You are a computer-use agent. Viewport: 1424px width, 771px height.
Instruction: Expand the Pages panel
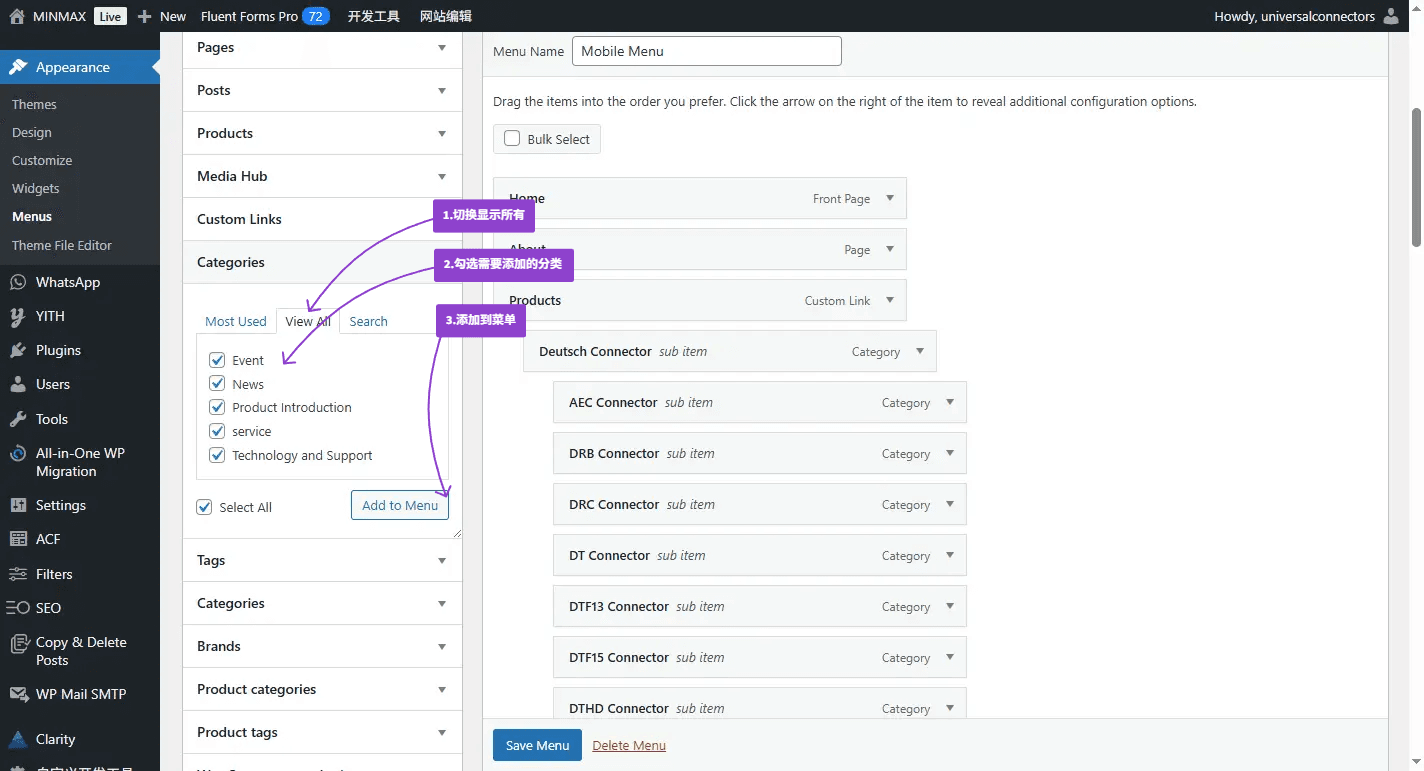pos(442,47)
